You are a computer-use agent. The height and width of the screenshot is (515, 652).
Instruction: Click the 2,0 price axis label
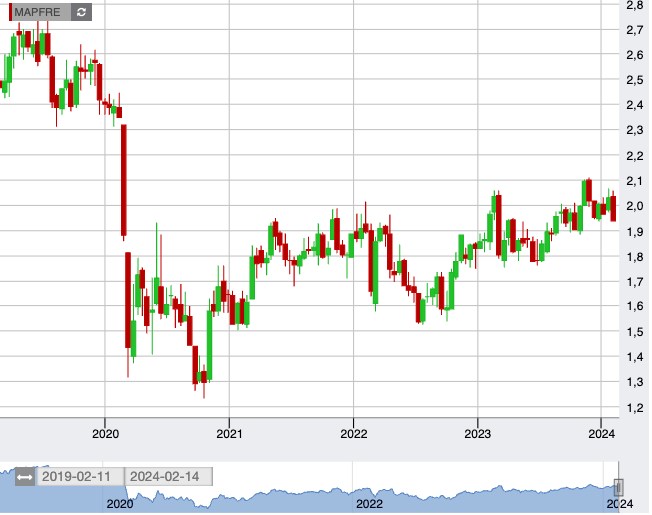coord(635,207)
